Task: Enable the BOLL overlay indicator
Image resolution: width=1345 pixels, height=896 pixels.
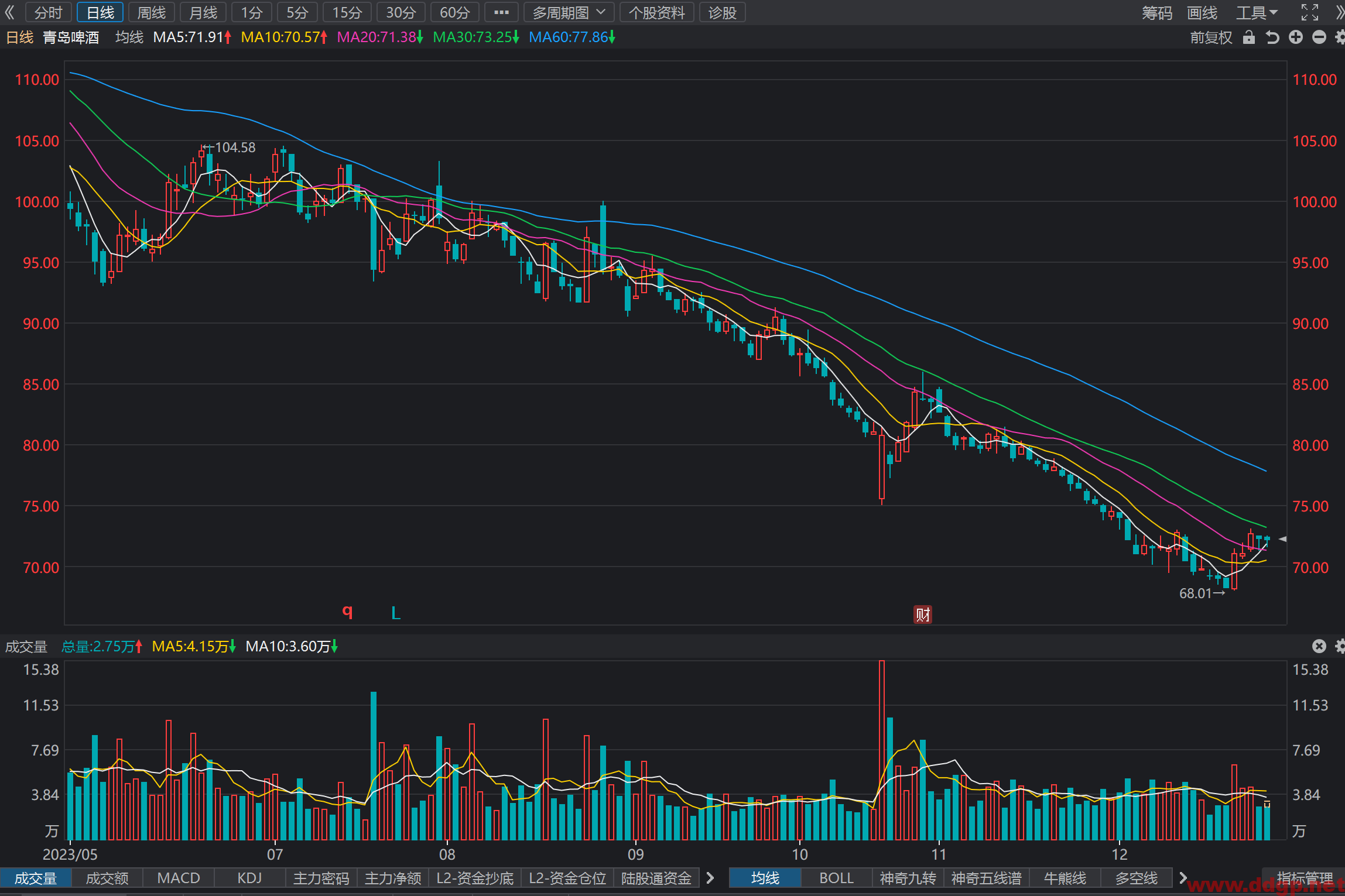Action: pyautogui.click(x=837, y=878)
